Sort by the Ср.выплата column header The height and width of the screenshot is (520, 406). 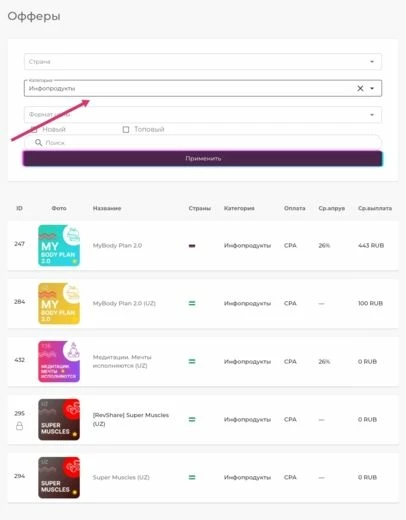point(375,208)
